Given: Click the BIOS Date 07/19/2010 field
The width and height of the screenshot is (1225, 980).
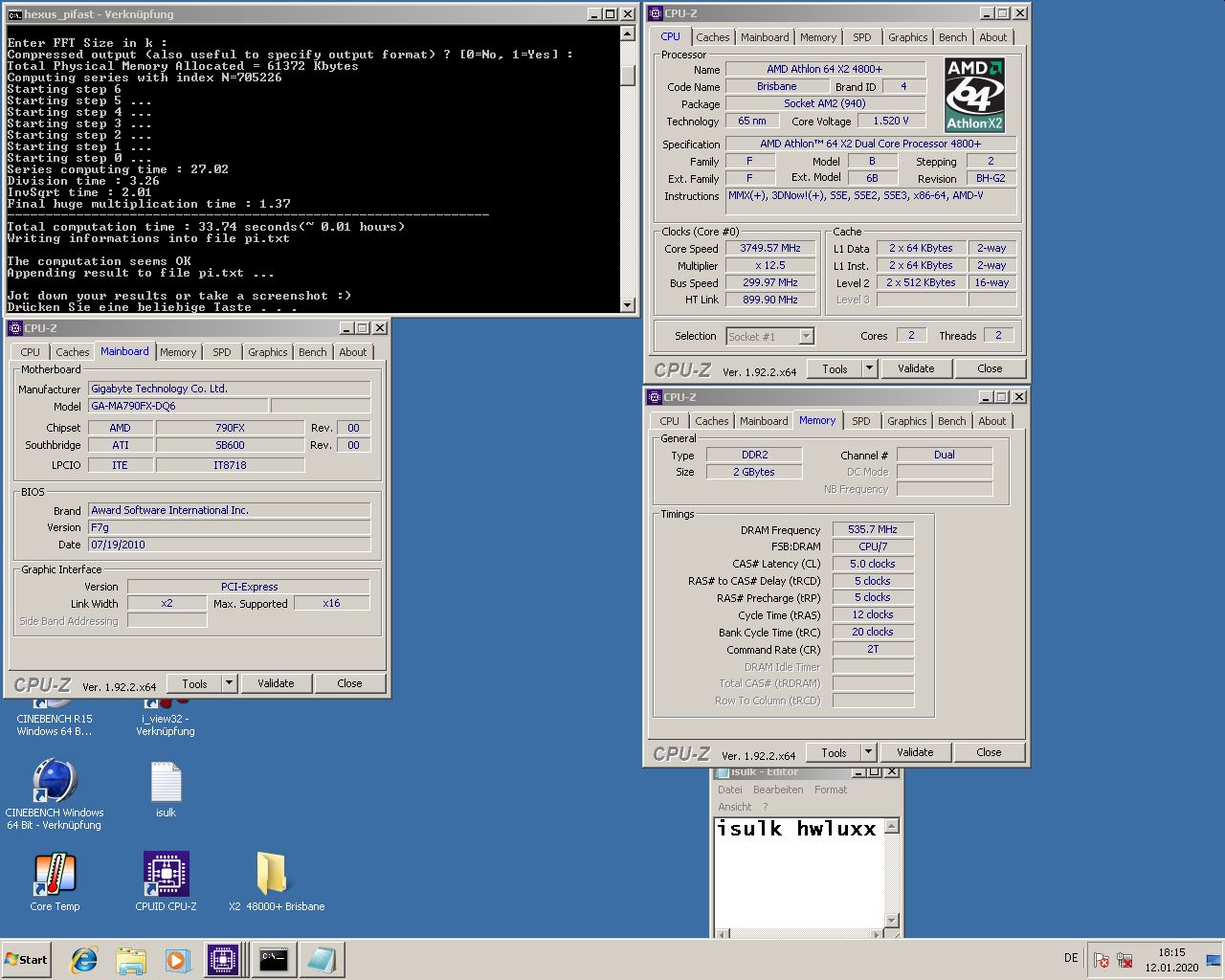Looking at the screenshot, I should 229,545.
